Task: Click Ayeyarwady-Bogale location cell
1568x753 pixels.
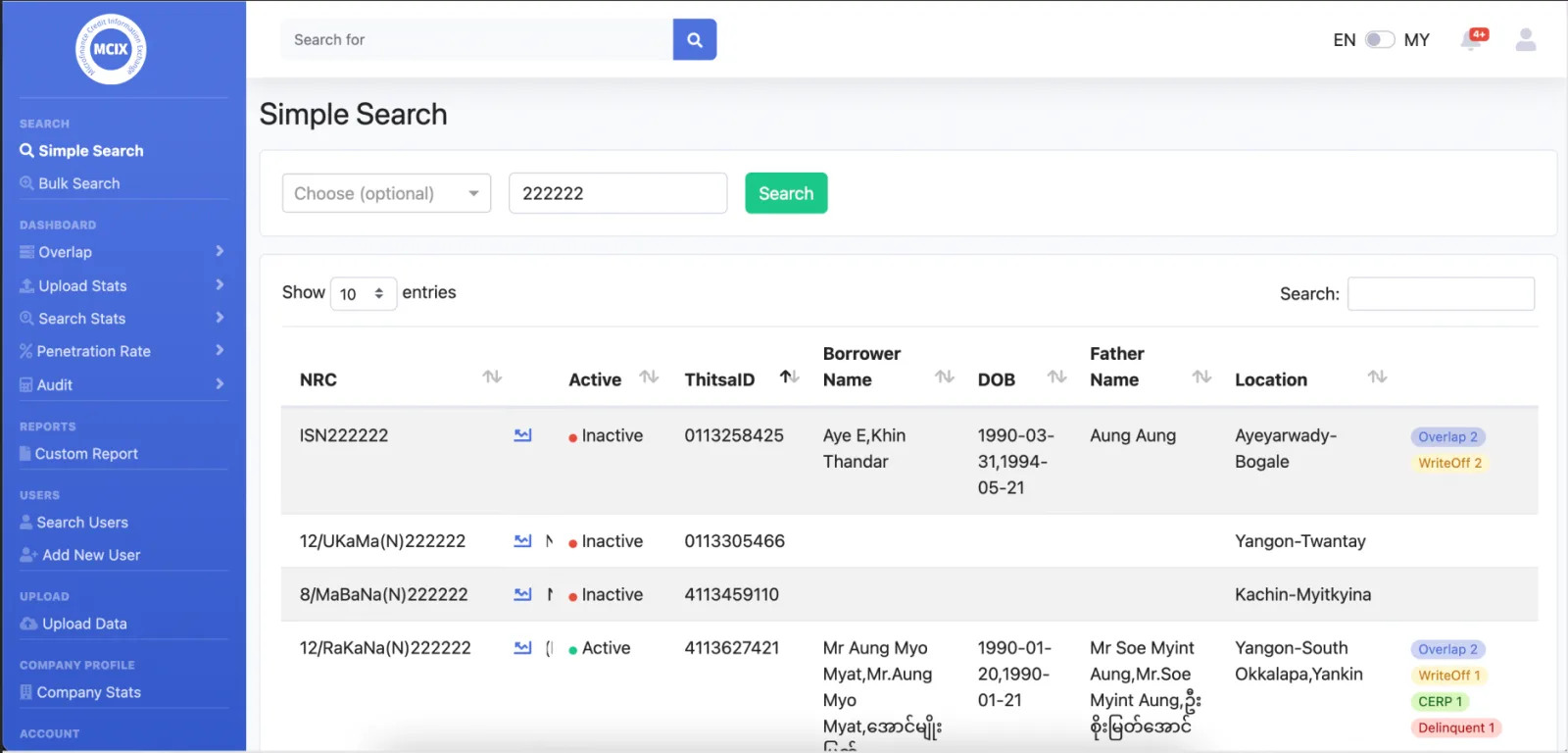Action: 1286,448
